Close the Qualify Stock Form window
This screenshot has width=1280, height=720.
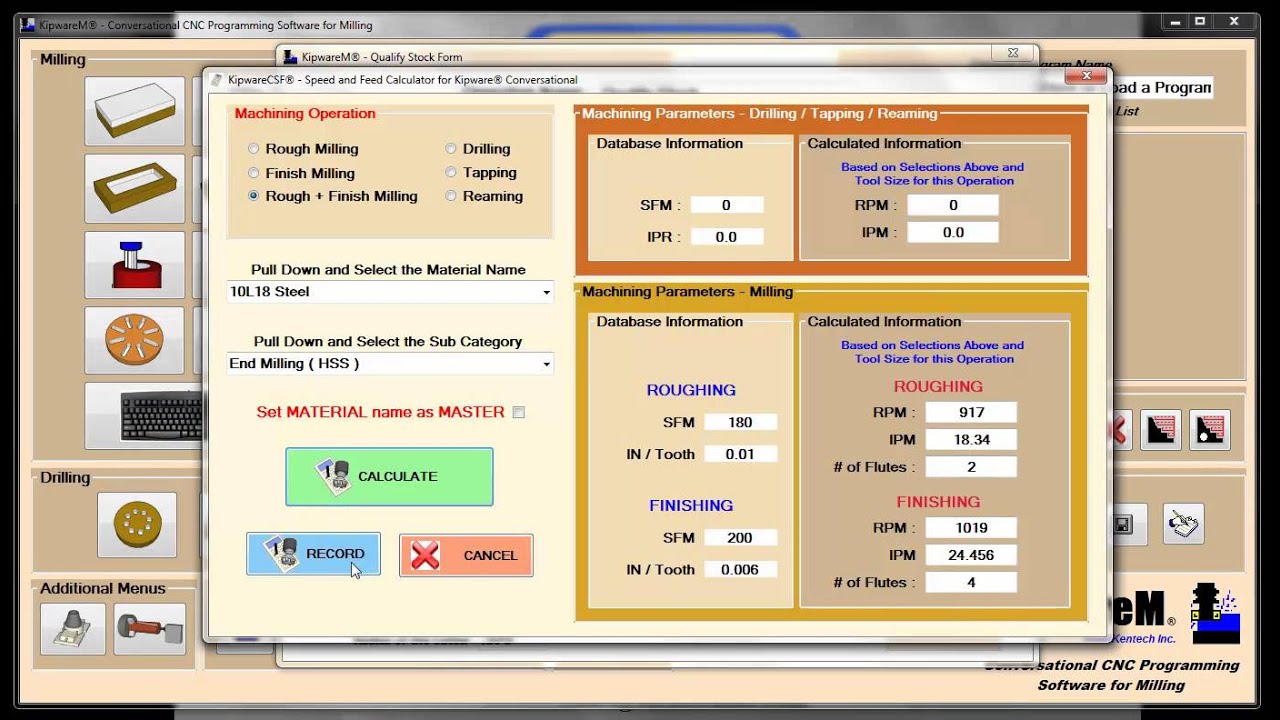tap(1013, 52)
